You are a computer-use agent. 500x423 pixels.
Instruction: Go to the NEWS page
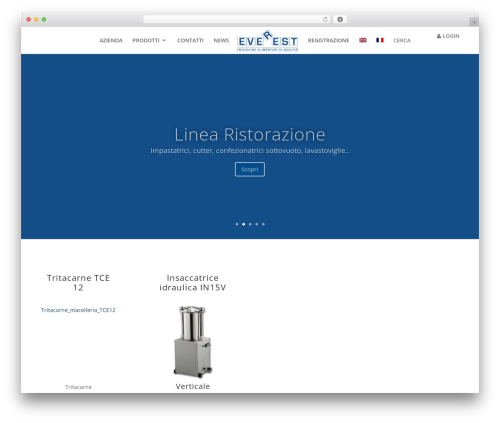click(221, 40)
